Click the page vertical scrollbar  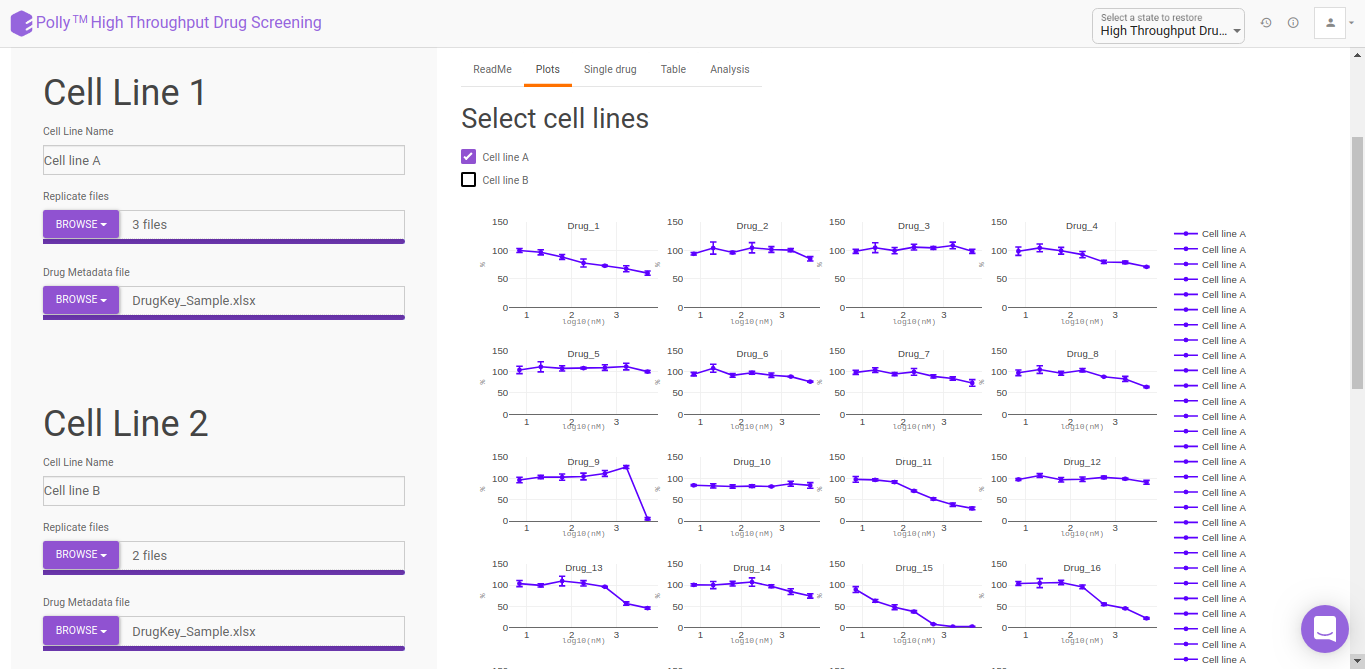[x=1357, y=263]
